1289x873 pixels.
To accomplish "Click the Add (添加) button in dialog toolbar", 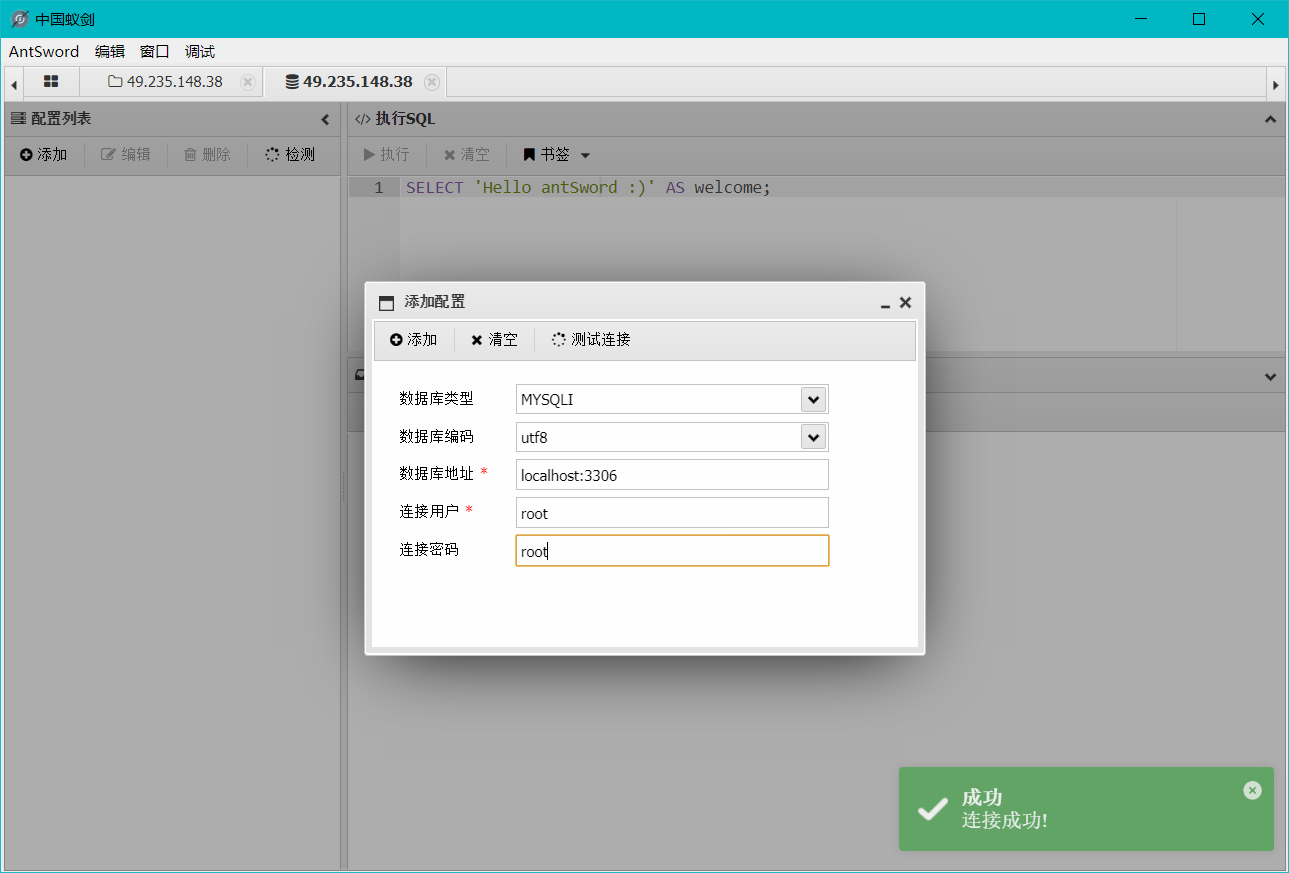I will (414, 340).
